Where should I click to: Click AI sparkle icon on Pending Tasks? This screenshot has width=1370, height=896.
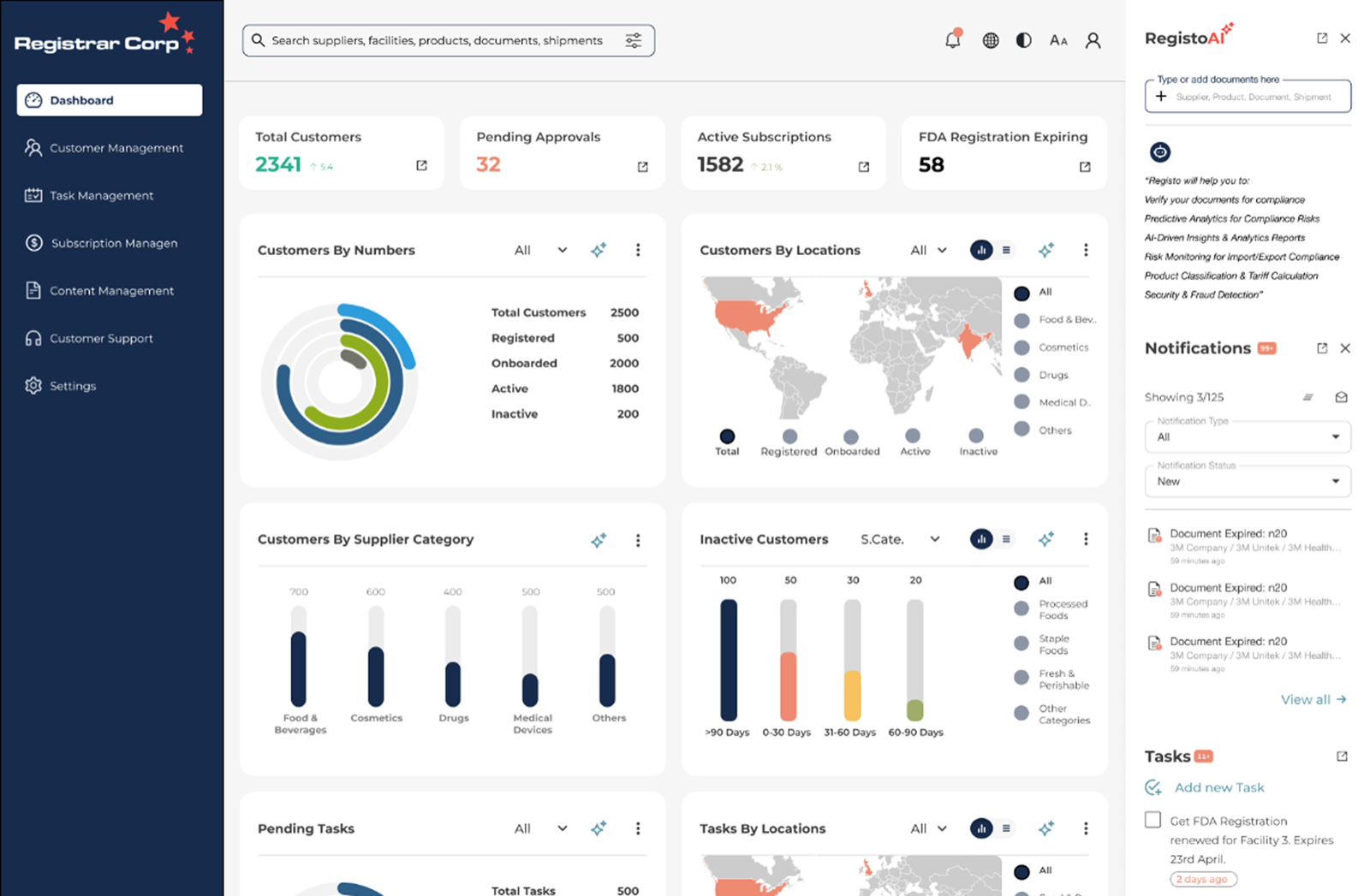[x=599, y=828]
